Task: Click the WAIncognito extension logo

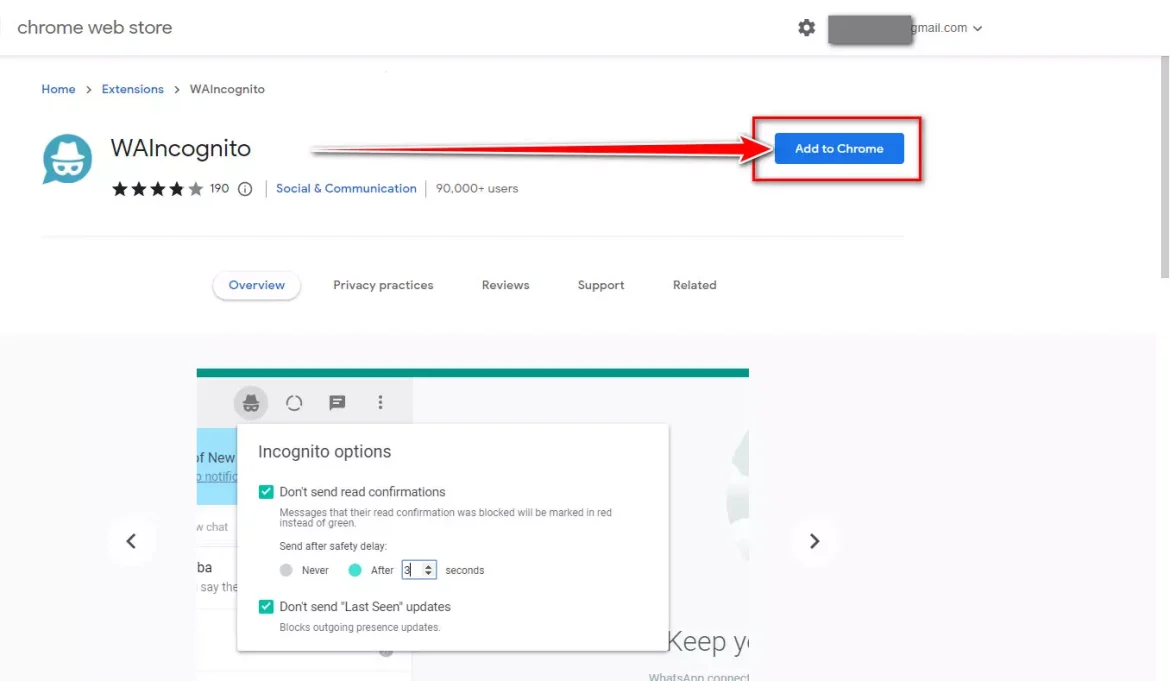Action: pos(67,159)
